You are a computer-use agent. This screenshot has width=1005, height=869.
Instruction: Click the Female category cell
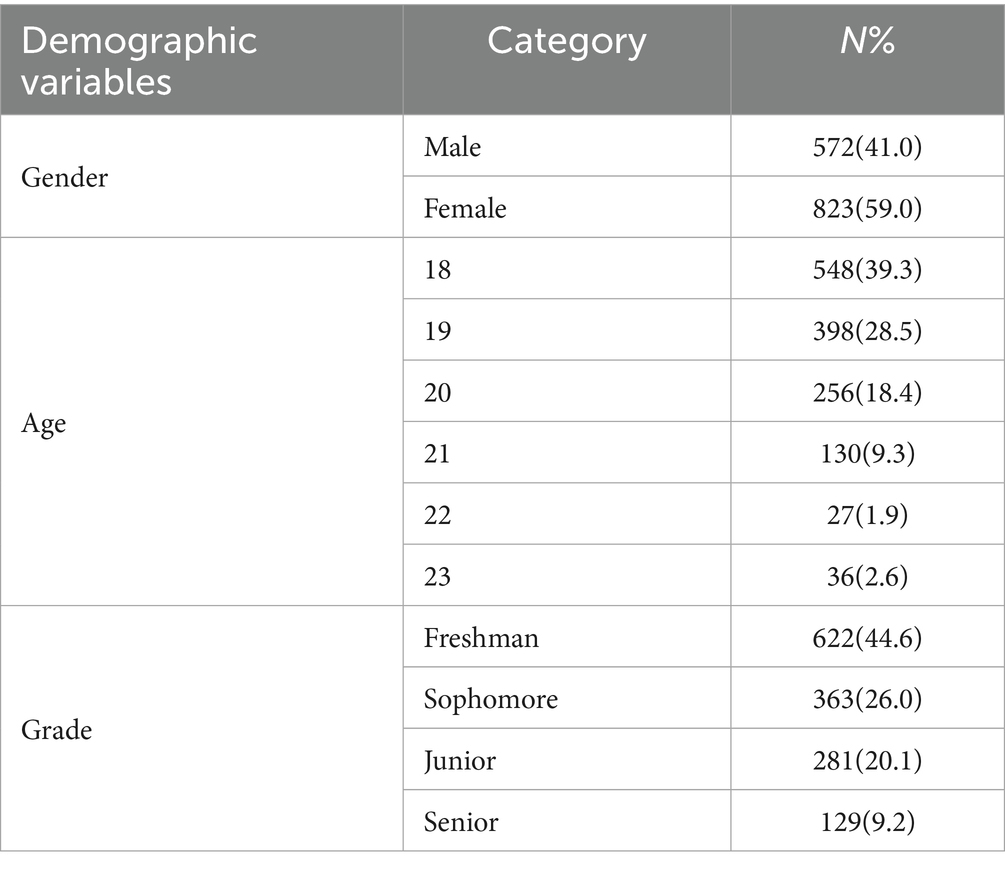coord(465,208)
